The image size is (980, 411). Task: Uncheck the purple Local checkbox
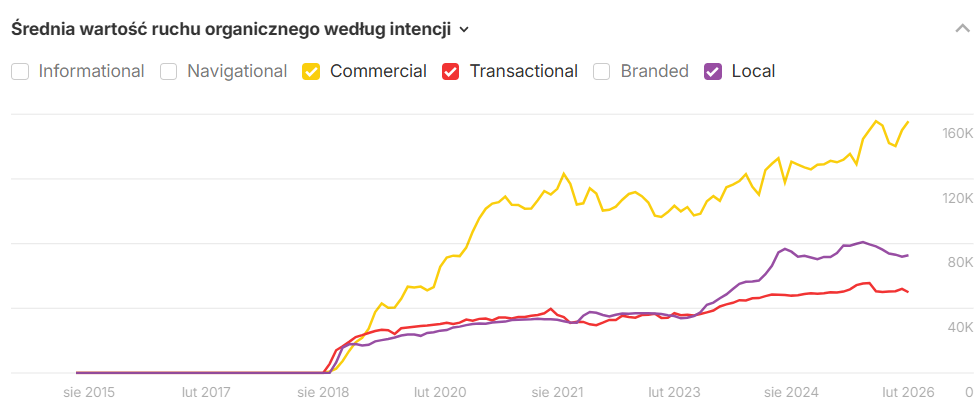[x=713, y=71]
